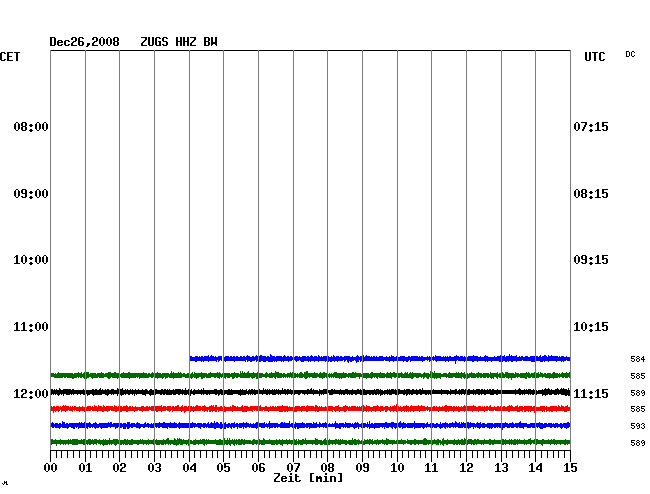
Task: Select minute tick label 07
Action: (x=293, y=468)
